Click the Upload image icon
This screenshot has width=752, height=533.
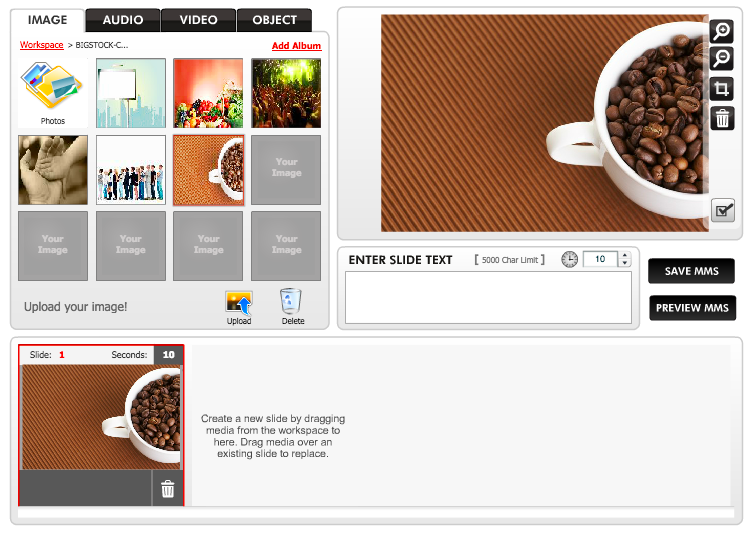point(239,303)
